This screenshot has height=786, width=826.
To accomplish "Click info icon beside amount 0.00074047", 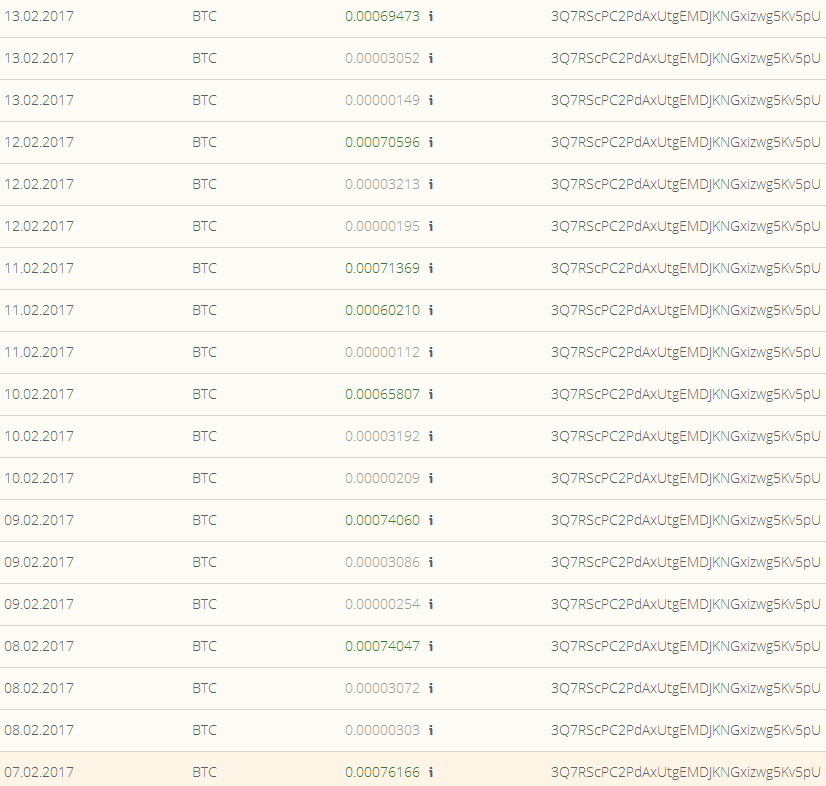I will pos(431,646).
